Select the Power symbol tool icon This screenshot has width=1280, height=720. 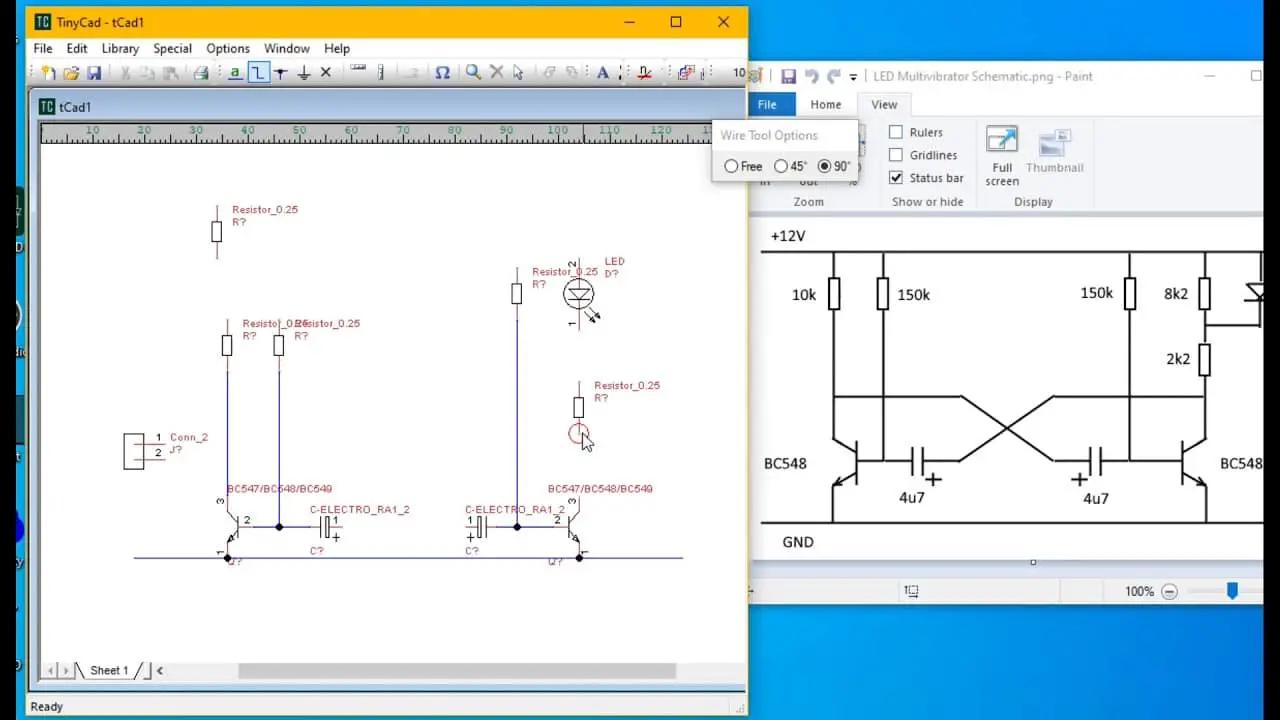point(281,72)
